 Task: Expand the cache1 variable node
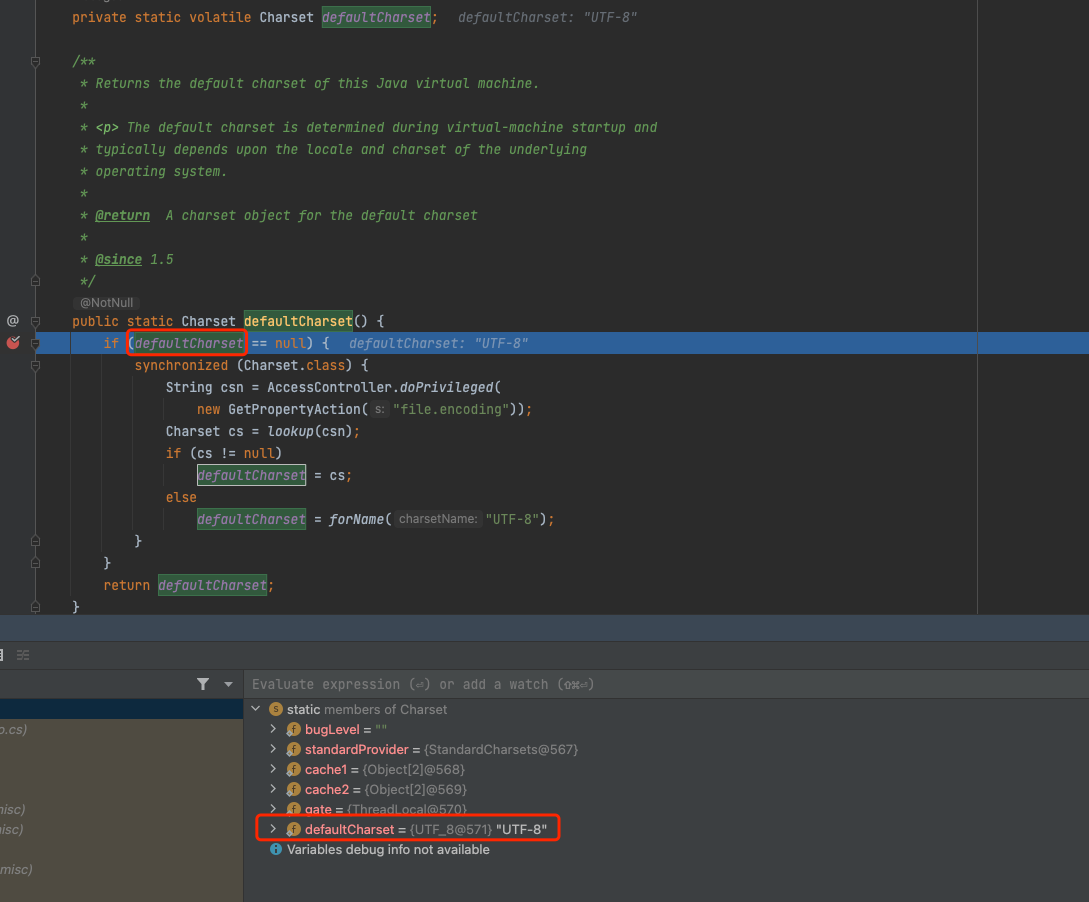pyautogui.click(x=273, y=769)
